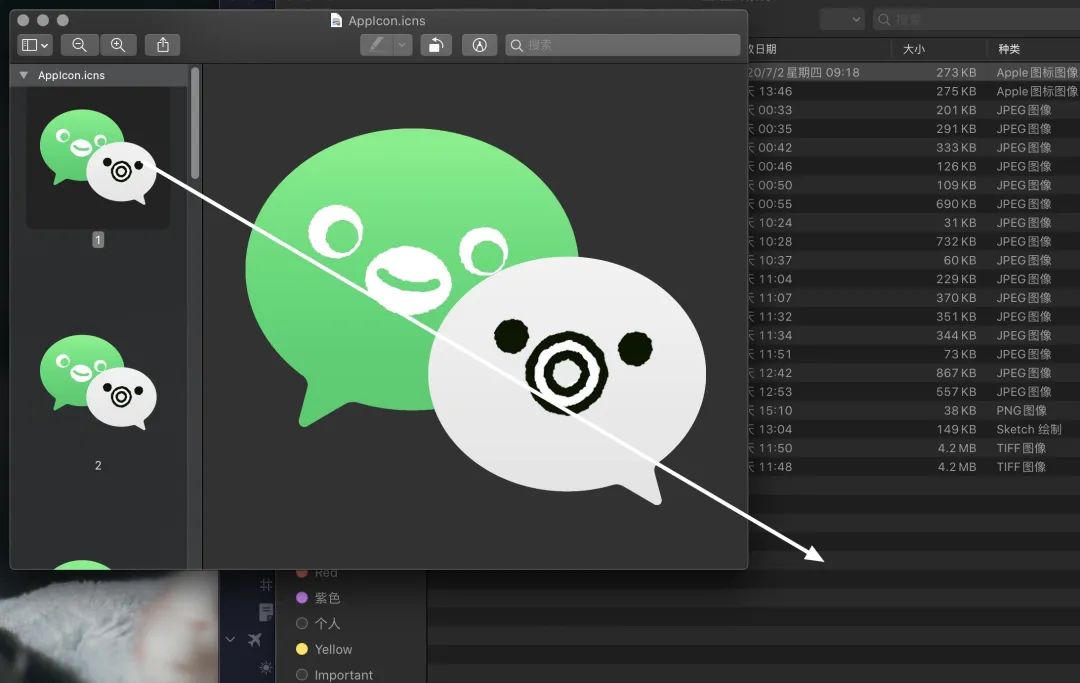Select the Important tag in Finder sidebar
Screen dimensions: 1080x683
[x=344, y=675]
